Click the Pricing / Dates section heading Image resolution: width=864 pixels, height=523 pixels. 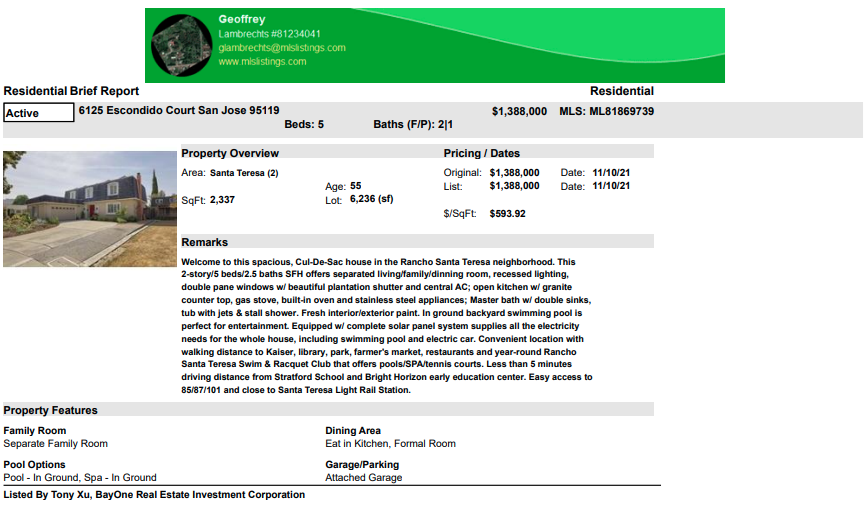point(482,153)
